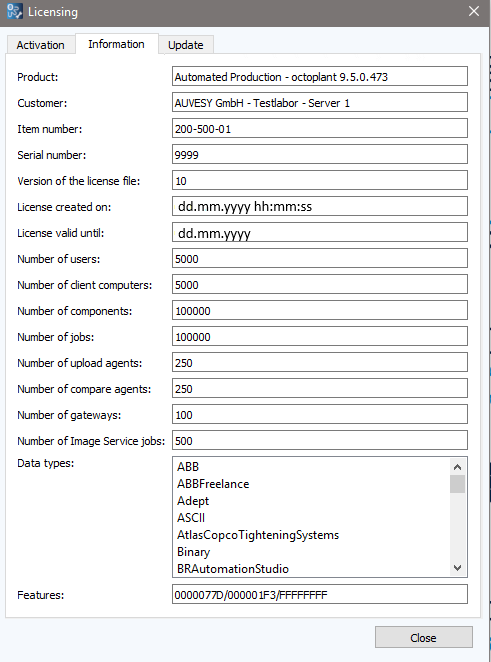This screenshot has height=662, width=491.
Task: Click the Close button
Action: (423, 637)
